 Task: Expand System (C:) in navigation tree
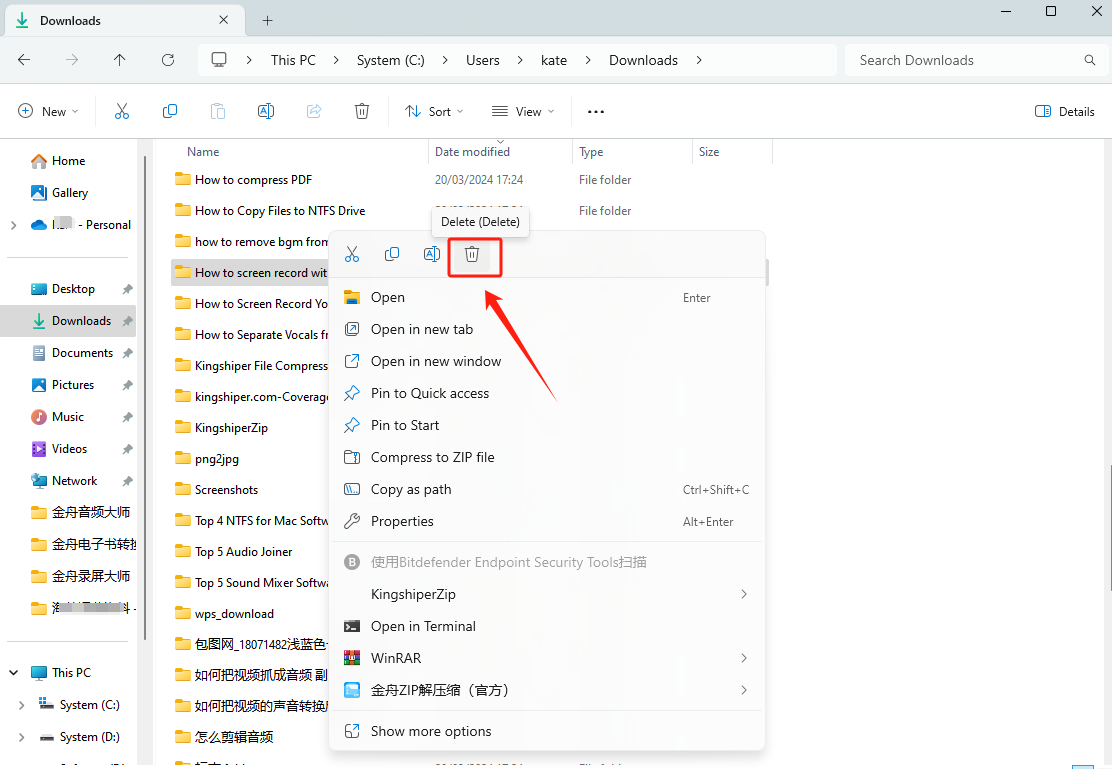tap(21, 705)
